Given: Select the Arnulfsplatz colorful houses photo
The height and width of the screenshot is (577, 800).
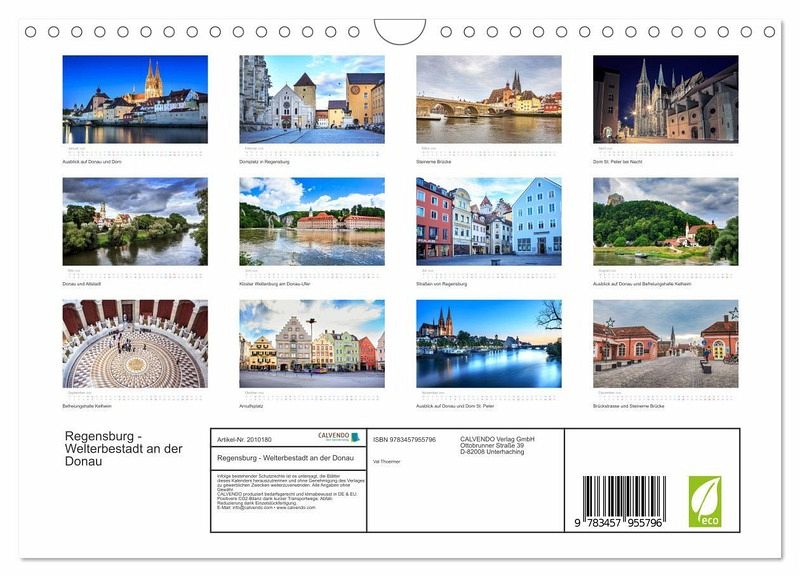Looking at the screenshot, I should click(x=311, y=343).
